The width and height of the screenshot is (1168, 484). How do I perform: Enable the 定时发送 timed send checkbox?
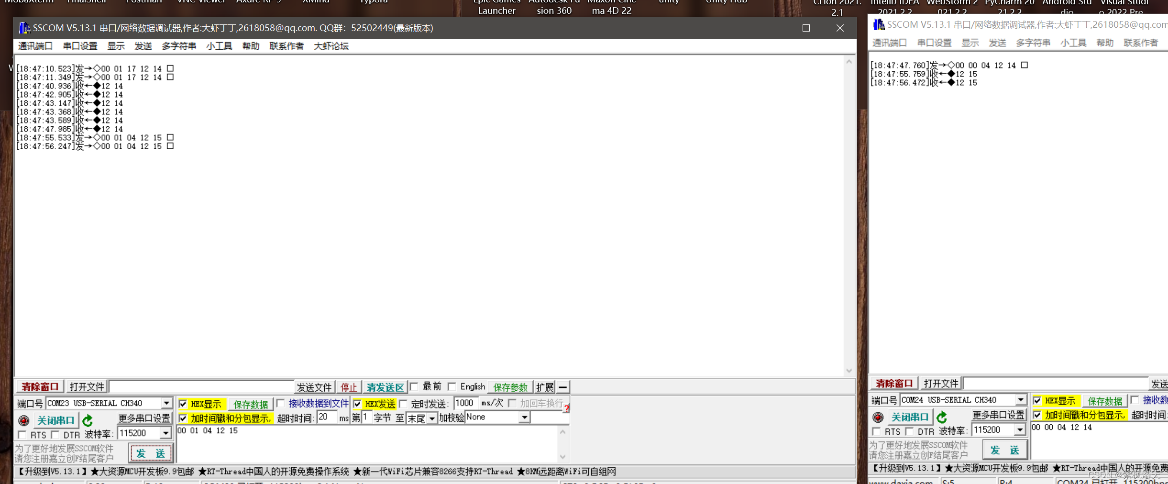pos(403,403)
